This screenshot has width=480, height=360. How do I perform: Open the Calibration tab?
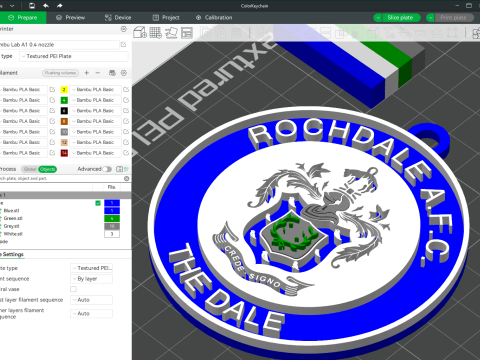point(214,18)
